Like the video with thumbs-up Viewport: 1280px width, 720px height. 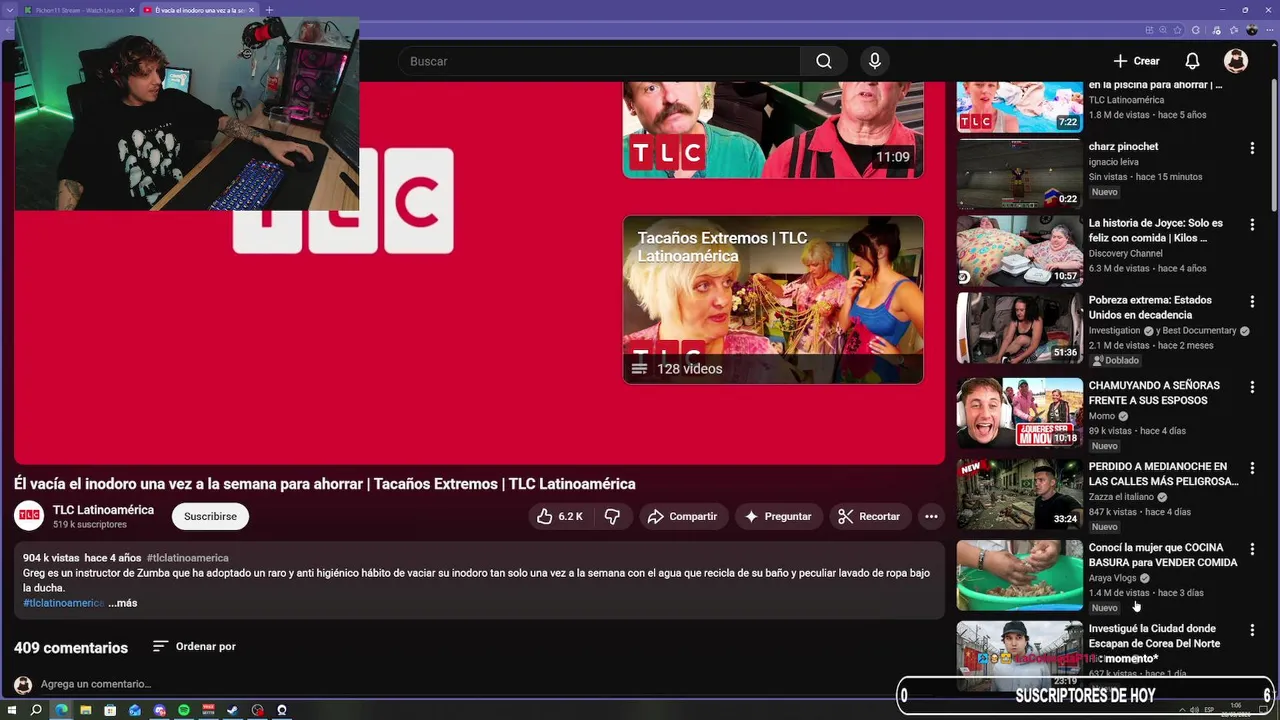[560, 516]
